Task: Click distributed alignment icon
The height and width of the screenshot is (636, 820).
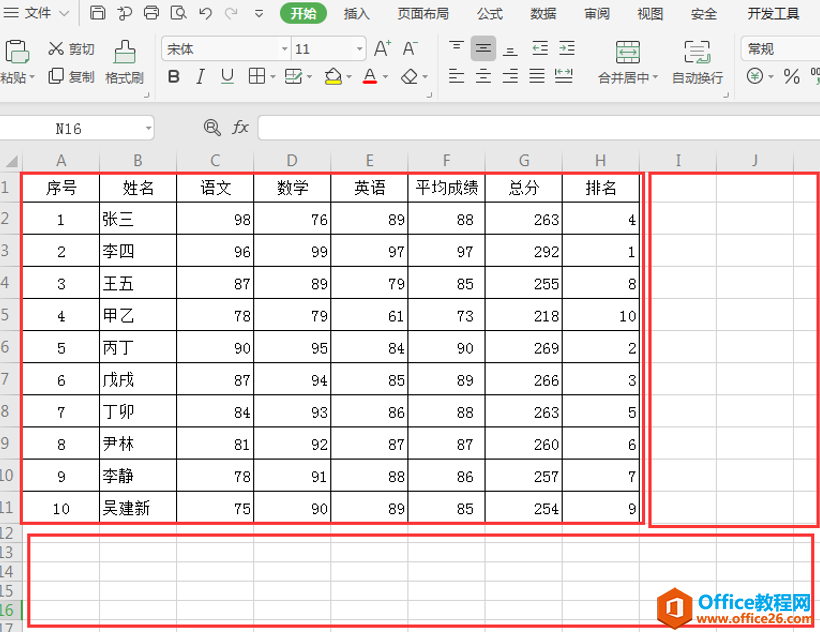Action: coord(564,76)
